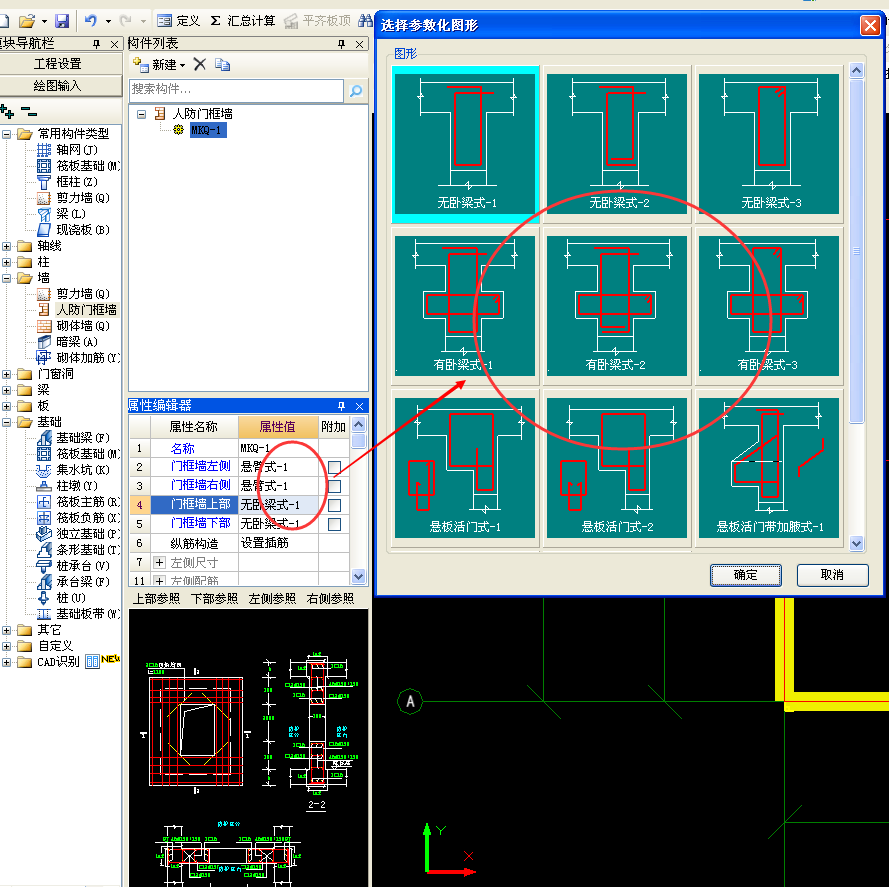Viewport: 889px width, 887px height.
Task: Click the 定义 toolbar button
Action: point(178,21)
